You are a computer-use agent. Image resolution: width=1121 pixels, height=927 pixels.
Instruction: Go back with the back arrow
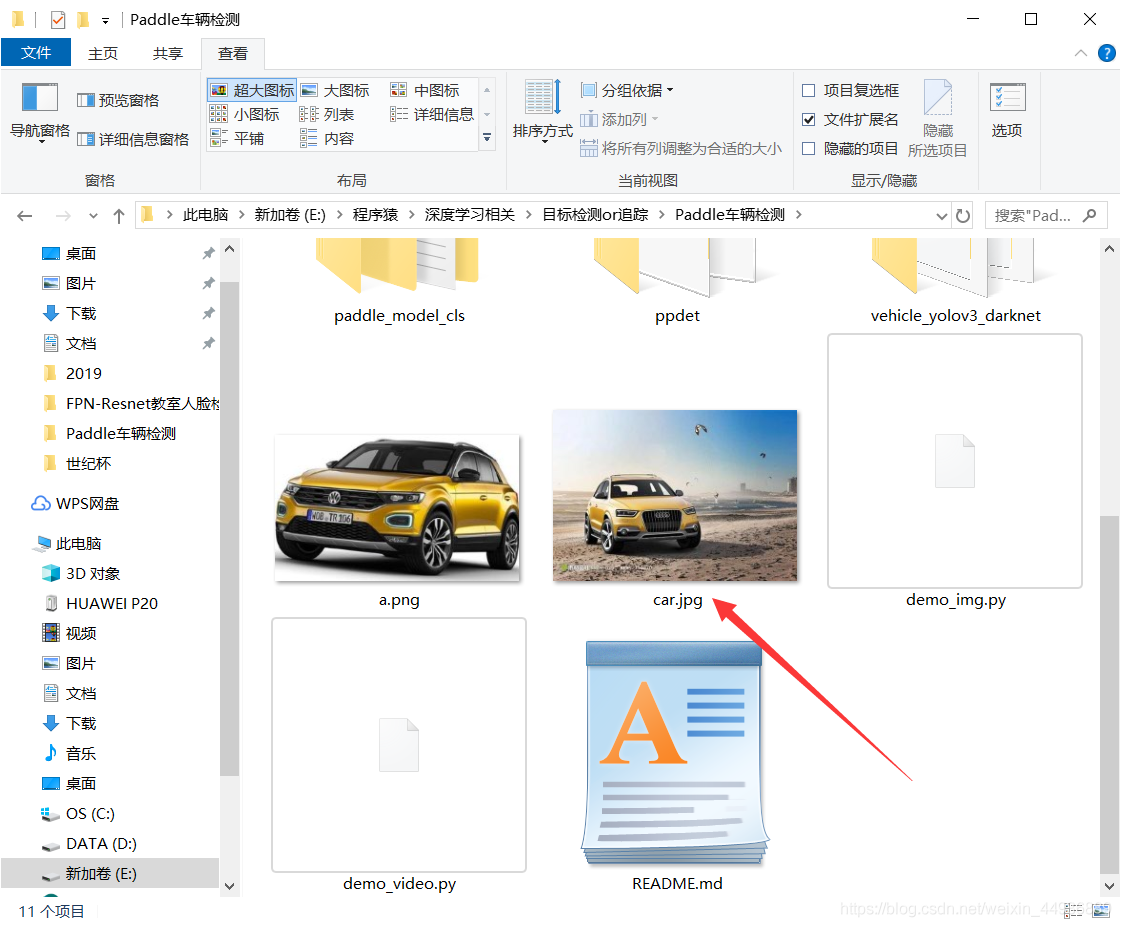(25, 215)
